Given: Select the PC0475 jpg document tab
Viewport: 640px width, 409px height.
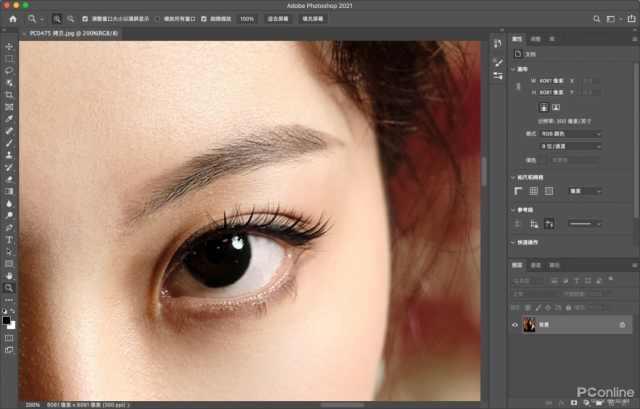Looking at the screenshot, I should point(73,33).
